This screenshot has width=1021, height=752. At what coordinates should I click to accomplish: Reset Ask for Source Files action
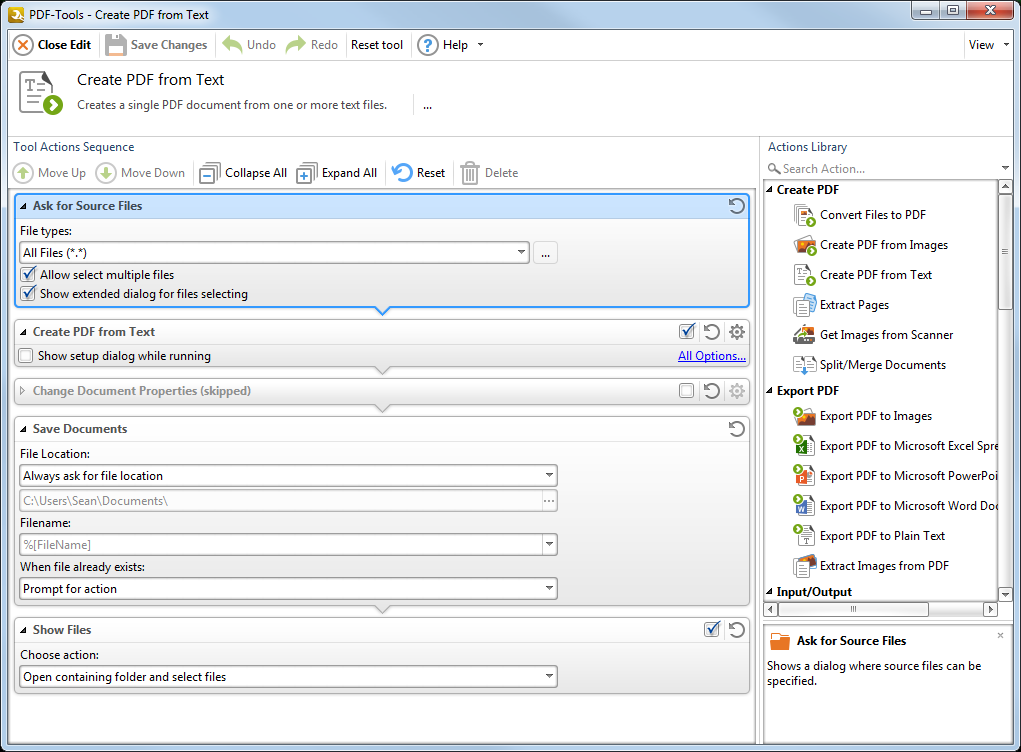coord(736,206)
